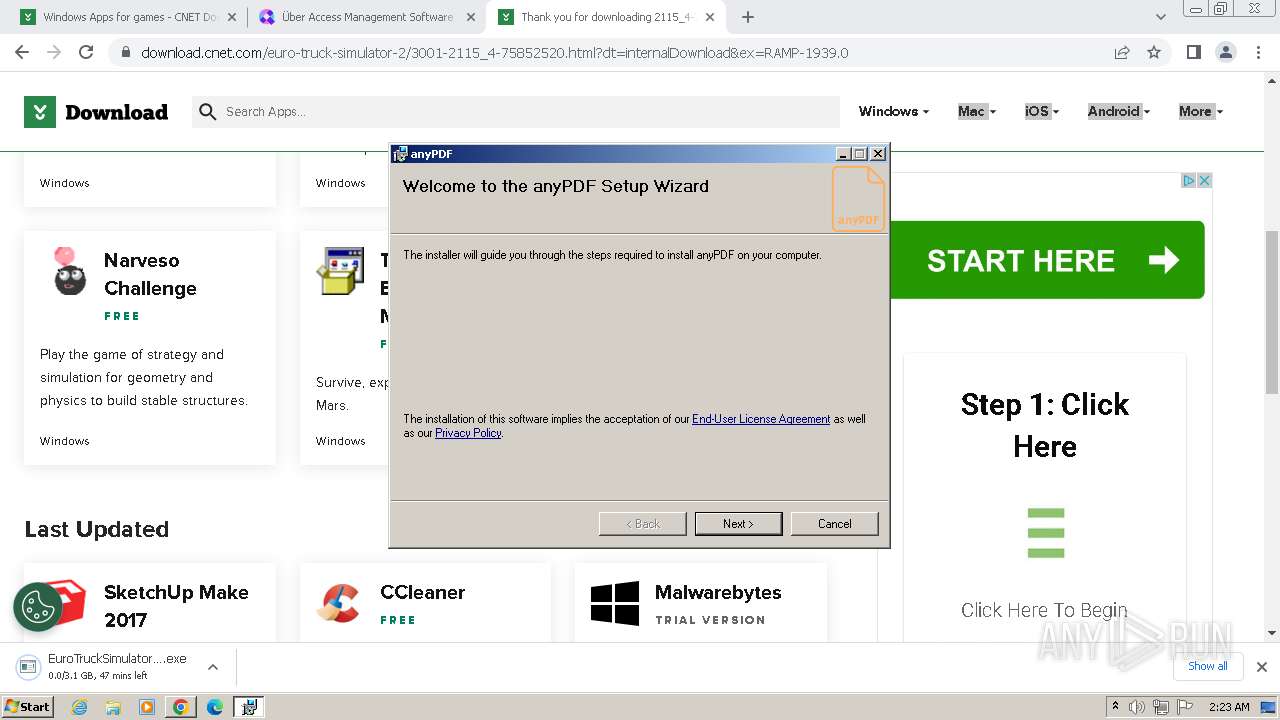Open SketchUp Make 2017 listing

pos(176,606)
